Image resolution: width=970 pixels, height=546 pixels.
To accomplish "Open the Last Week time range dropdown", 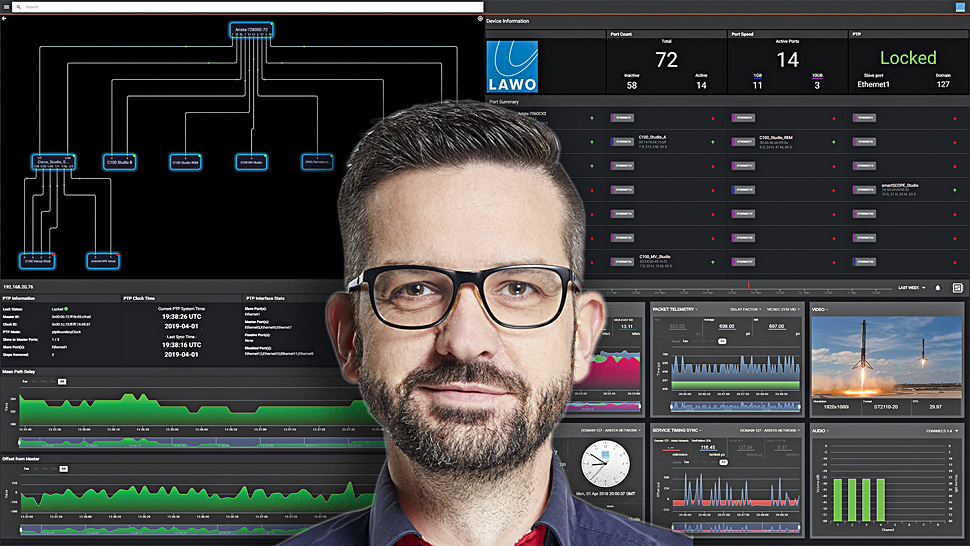I will tap(911, 288).
